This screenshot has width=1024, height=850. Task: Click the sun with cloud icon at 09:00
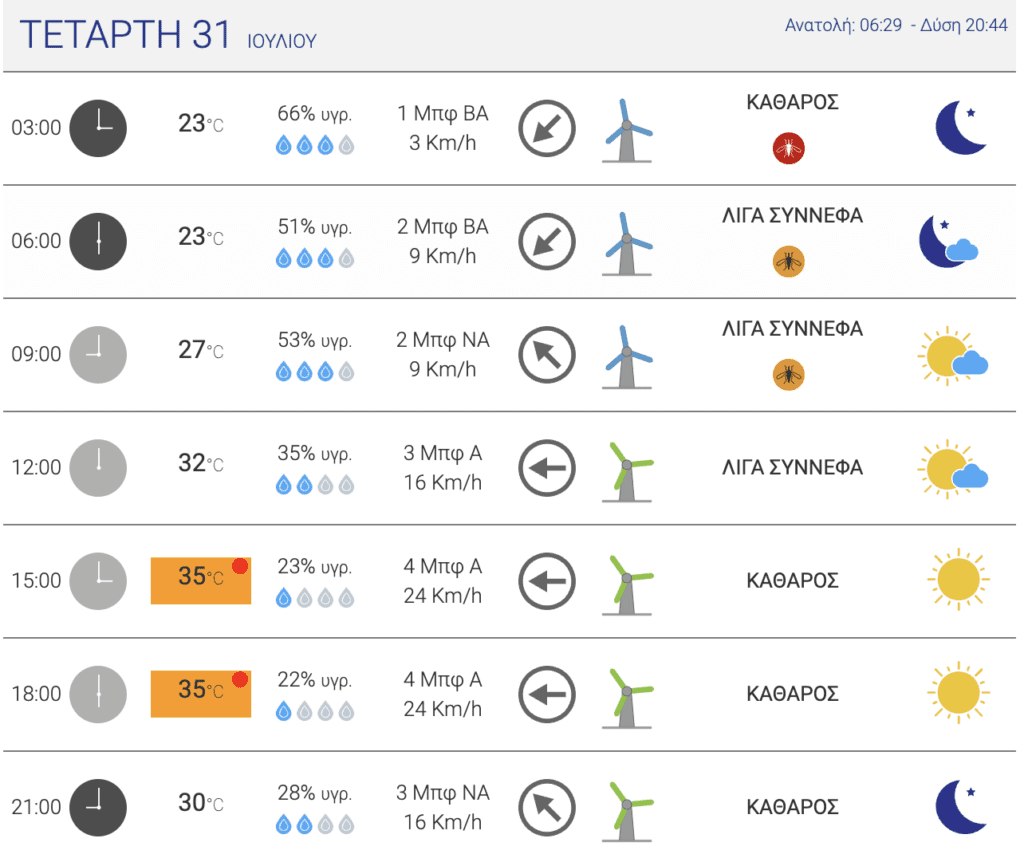(953, 356)
